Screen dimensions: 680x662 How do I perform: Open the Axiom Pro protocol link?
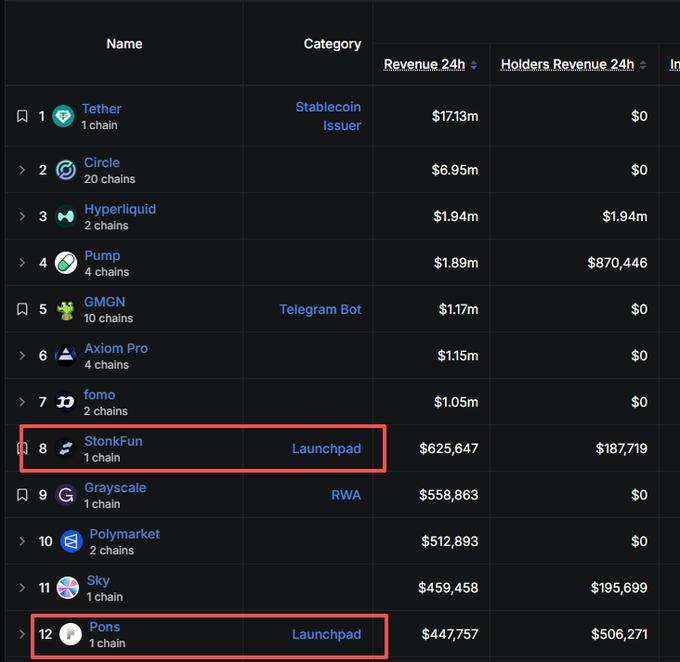[x=116, y=348]
